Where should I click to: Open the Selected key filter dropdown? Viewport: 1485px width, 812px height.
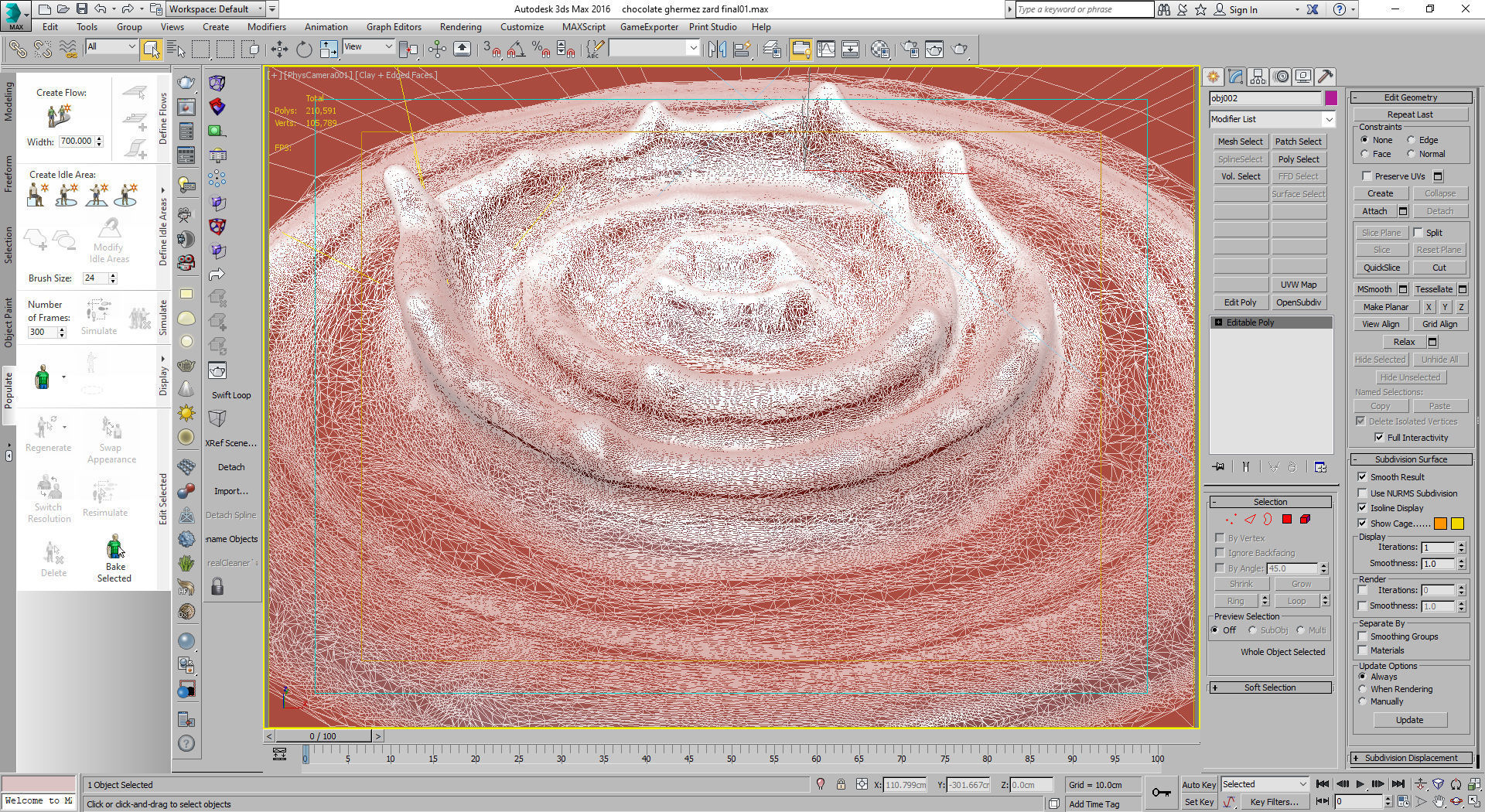[1264, 784]
